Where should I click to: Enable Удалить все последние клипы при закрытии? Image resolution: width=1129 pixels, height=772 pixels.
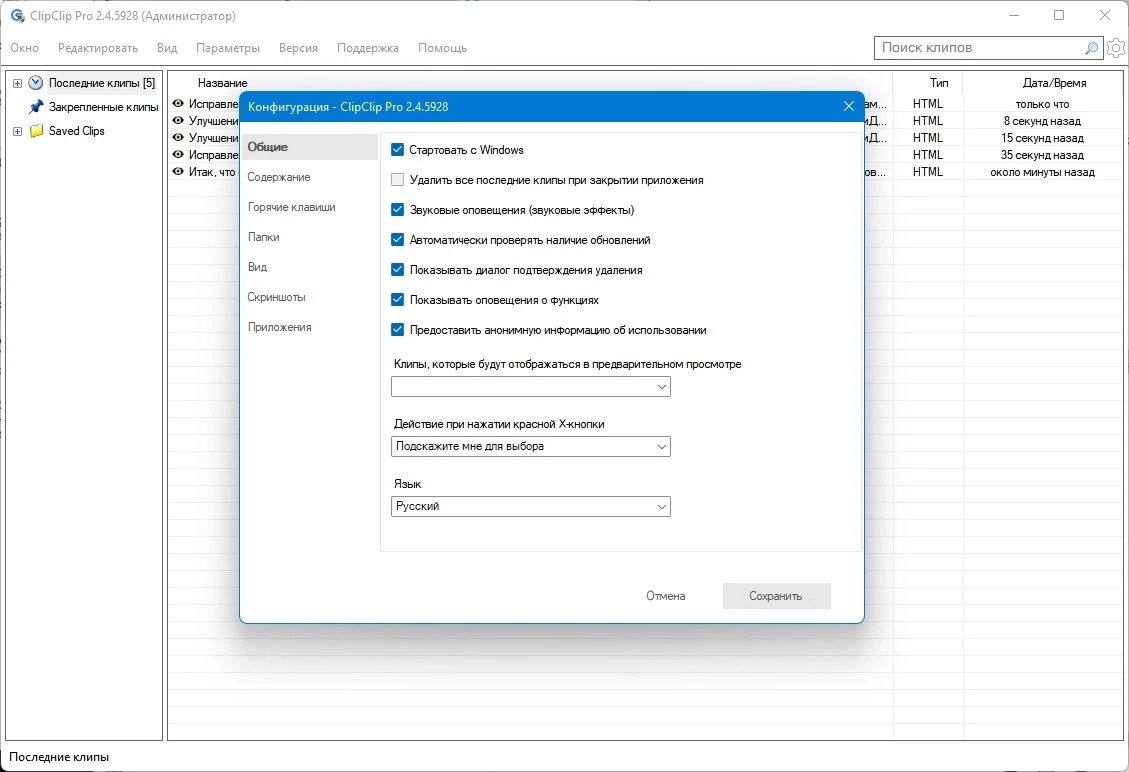click(x=397, y=180)
